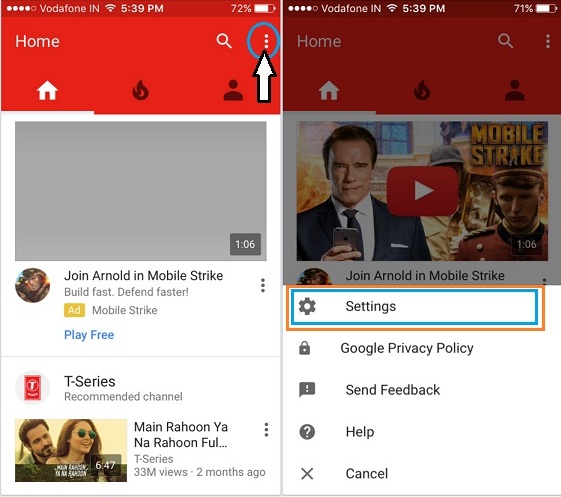Play the Mobile Strike video
The image size is (561, 497).
(422, 191)
